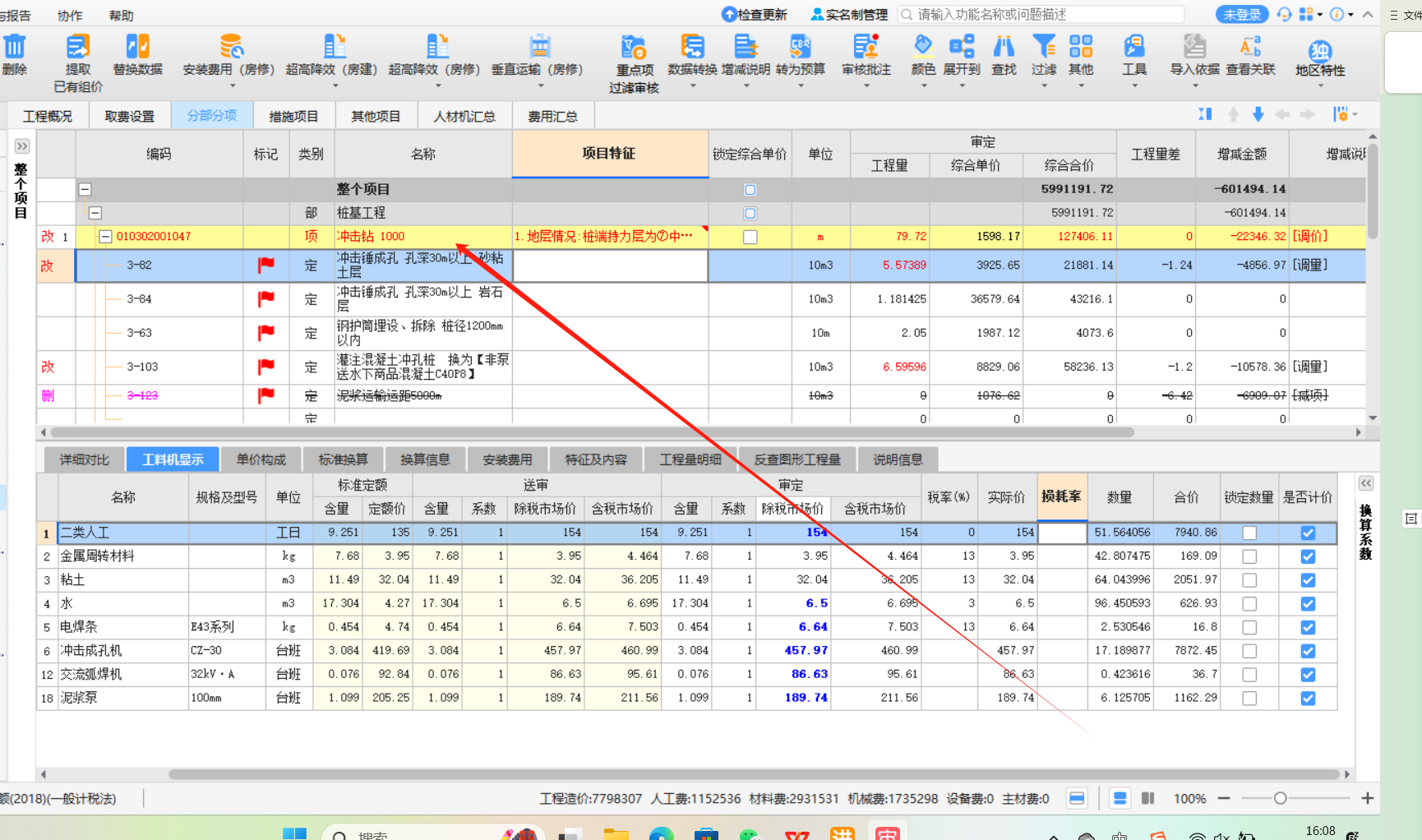Click the 重点项过滤审核 icon

point(634,63)
